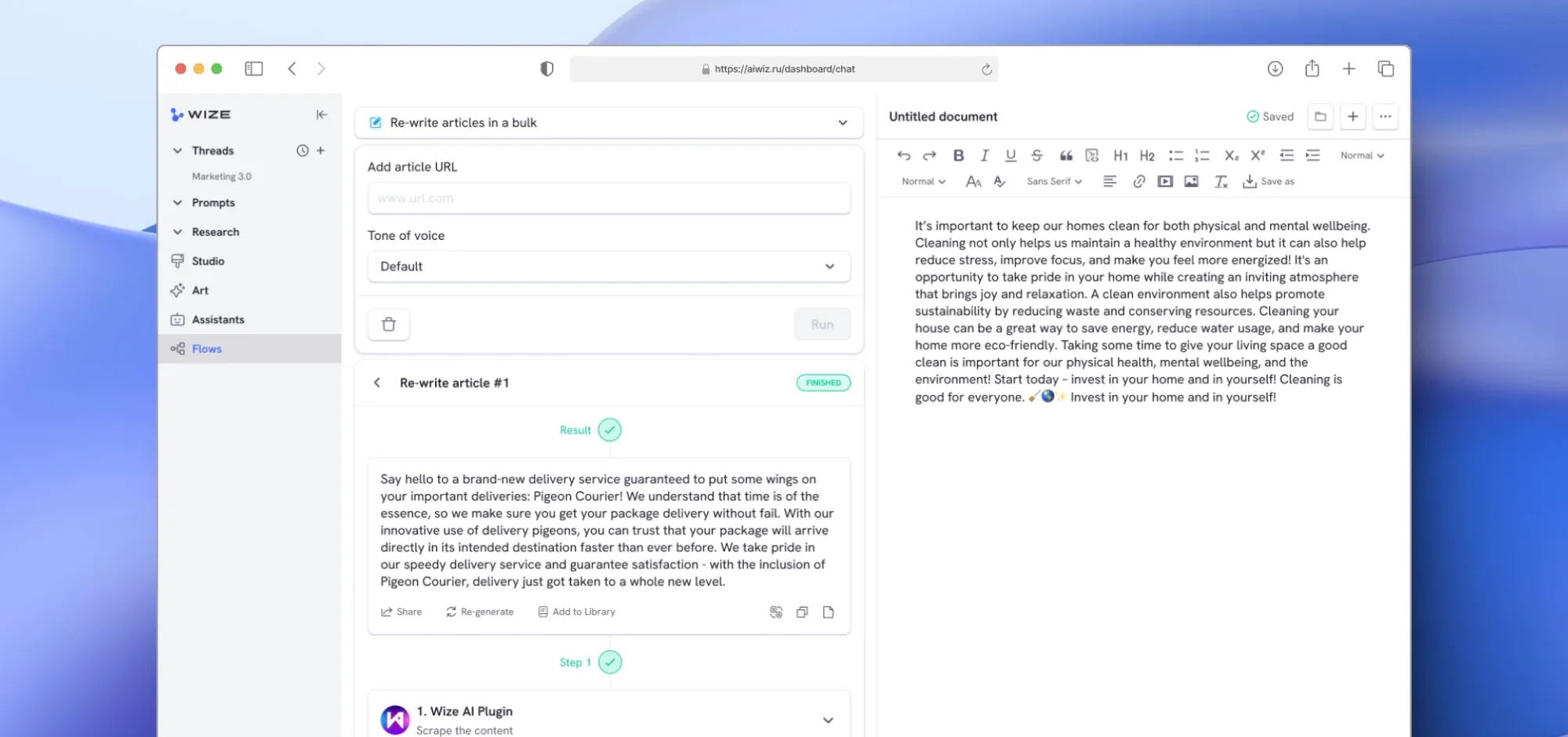Click the trash icon to clear the flow
The height and width of the screenshot is (737, 1568).
coord(389,325)
